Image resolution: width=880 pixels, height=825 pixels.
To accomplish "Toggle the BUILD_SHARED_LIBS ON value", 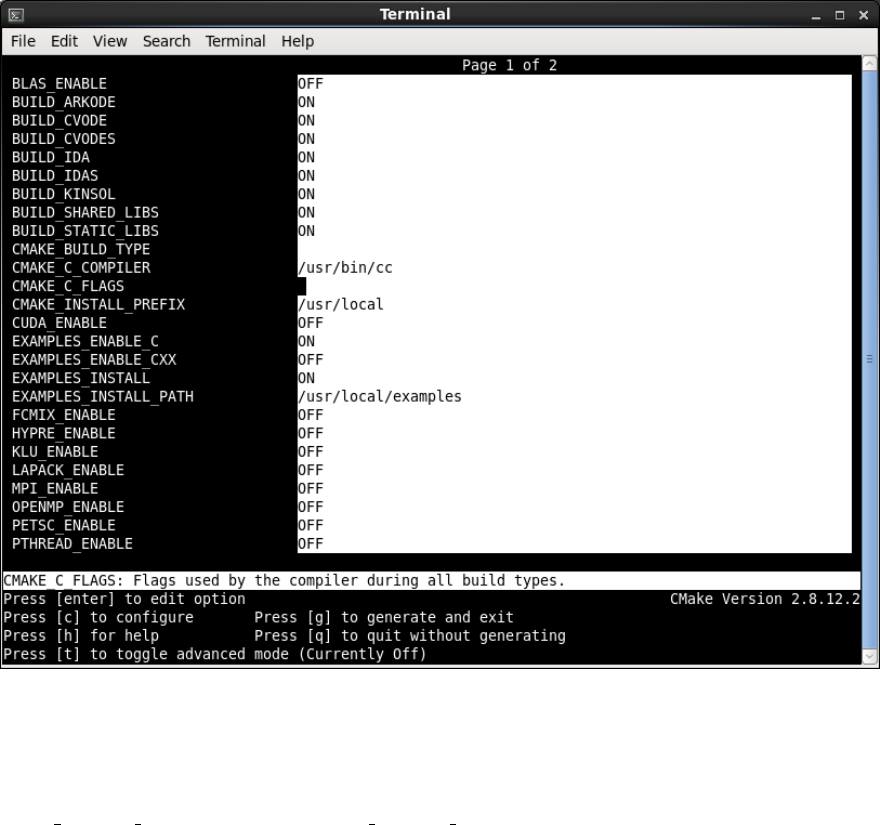I will coord(306,213).
